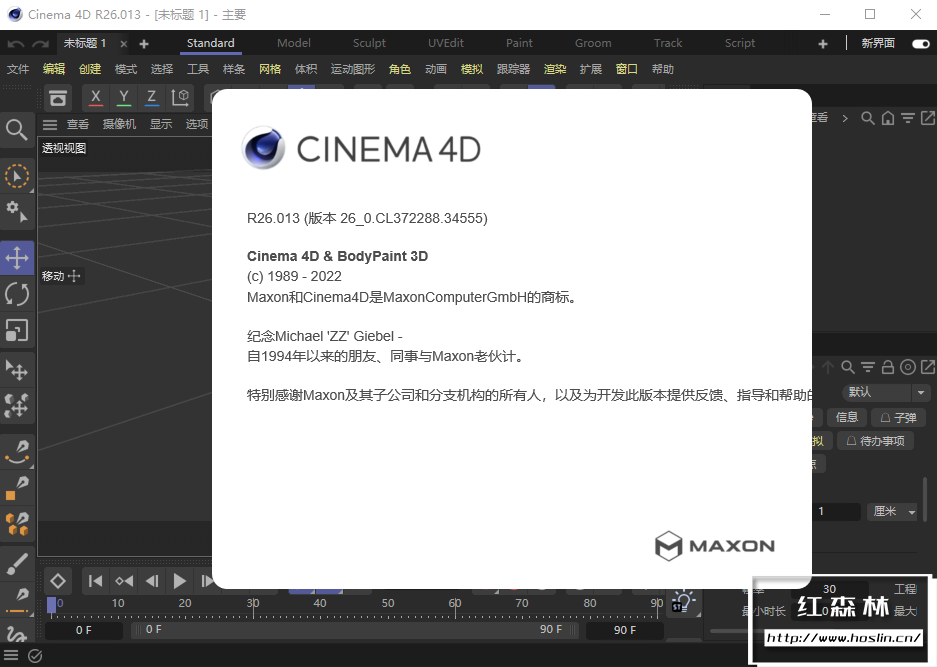Click the target circle icon in attribute manager
The height and width of the screenshot is (667, 937).
pos(908,367)
